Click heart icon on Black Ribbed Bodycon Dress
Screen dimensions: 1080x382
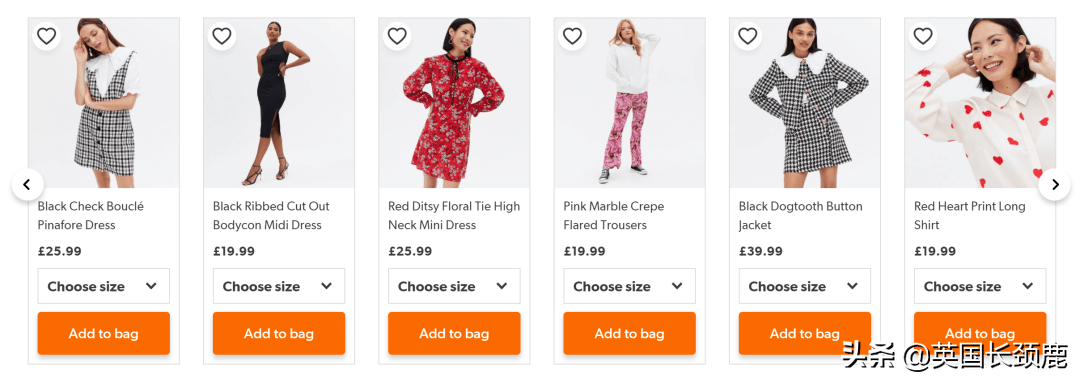(222, 36)
